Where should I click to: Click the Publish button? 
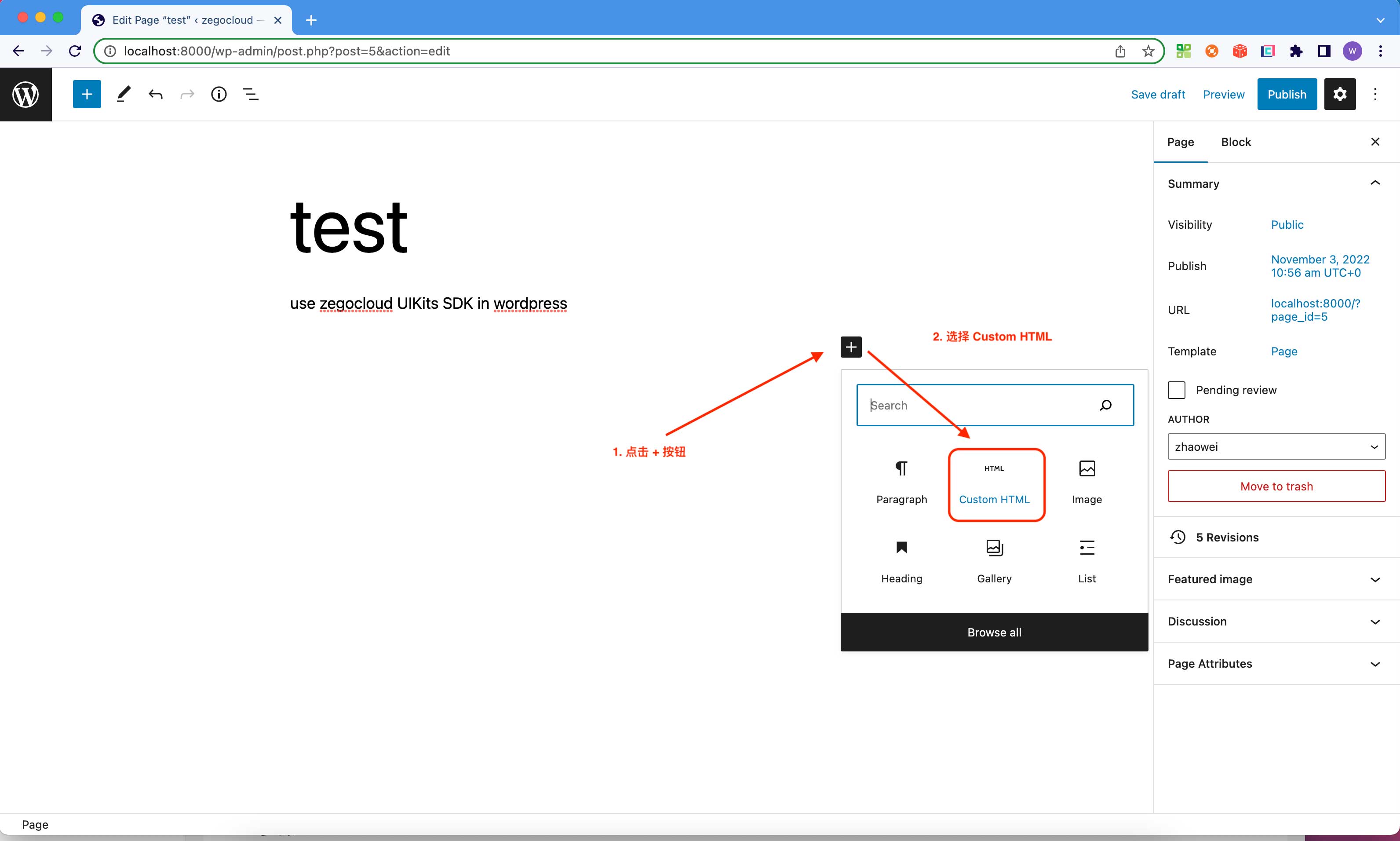(1287, 94)
